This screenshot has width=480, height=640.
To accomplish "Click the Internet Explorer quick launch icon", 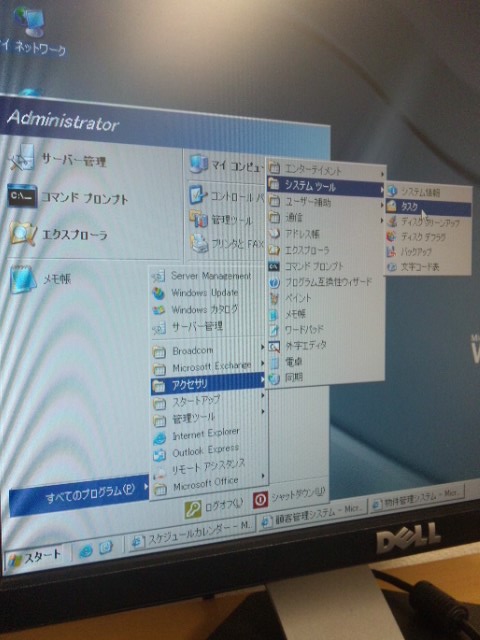I will point(86,551).
